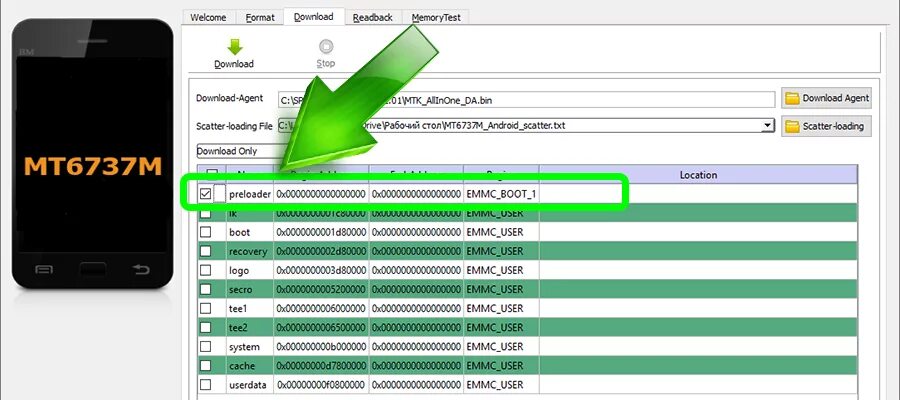Click the recovery partition name
Viewport: 900px width, 400px height.
248,251
